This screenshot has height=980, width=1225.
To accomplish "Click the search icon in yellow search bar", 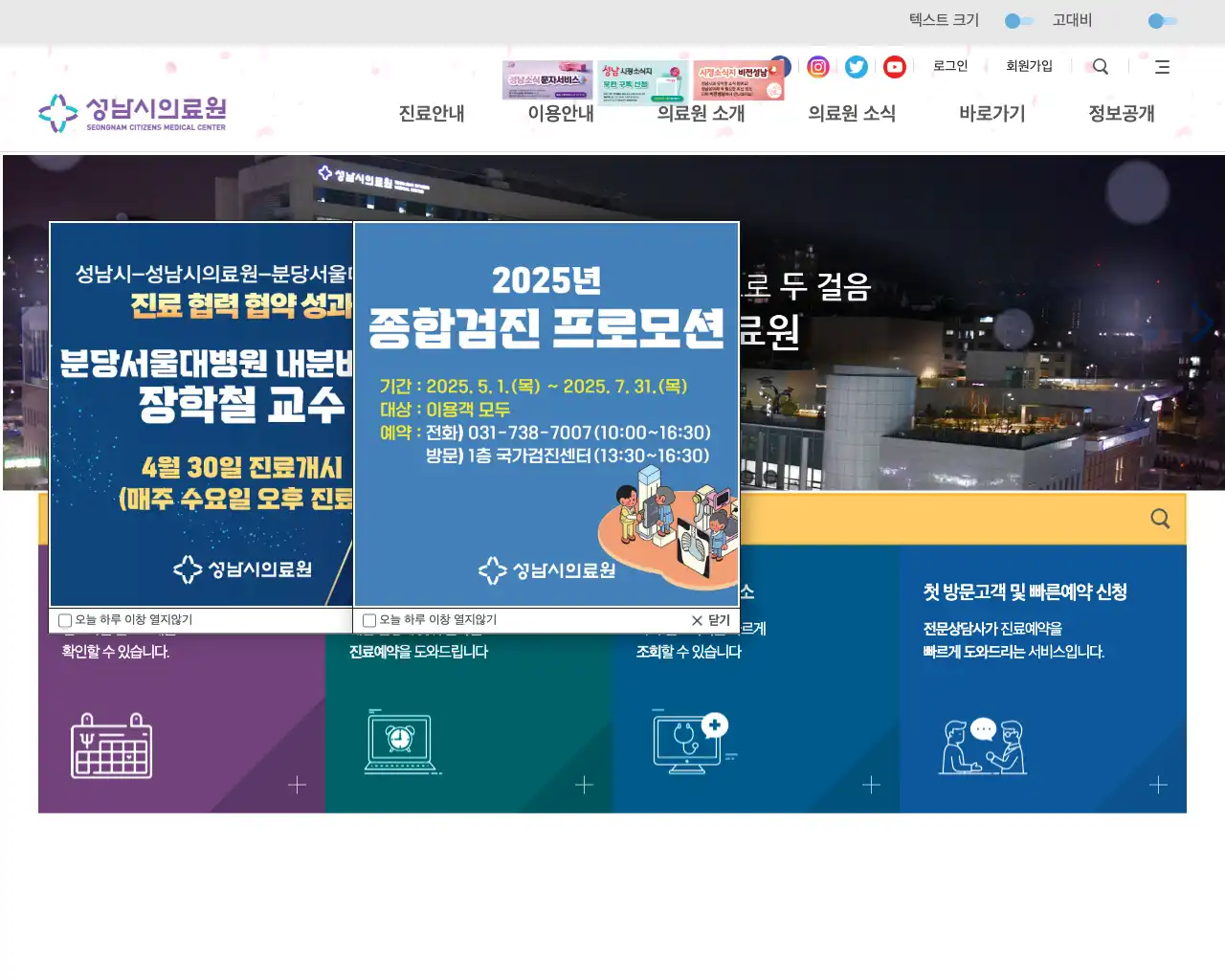I will point(1160,518).
